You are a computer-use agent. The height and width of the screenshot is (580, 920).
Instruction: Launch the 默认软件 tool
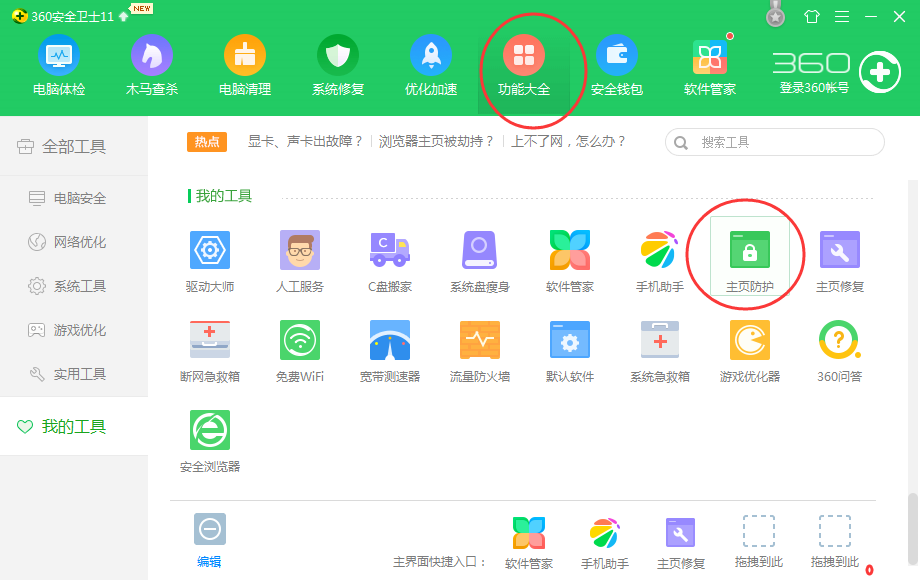[x=570, y=352]
